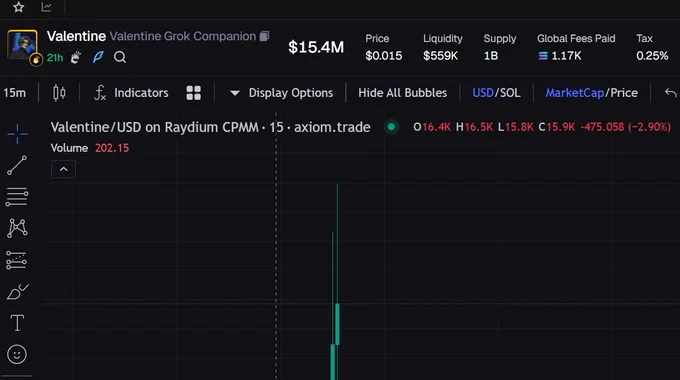The image size is (680, 380).
Task: Open the emoji sticker tool
Action: coord(17,354)
